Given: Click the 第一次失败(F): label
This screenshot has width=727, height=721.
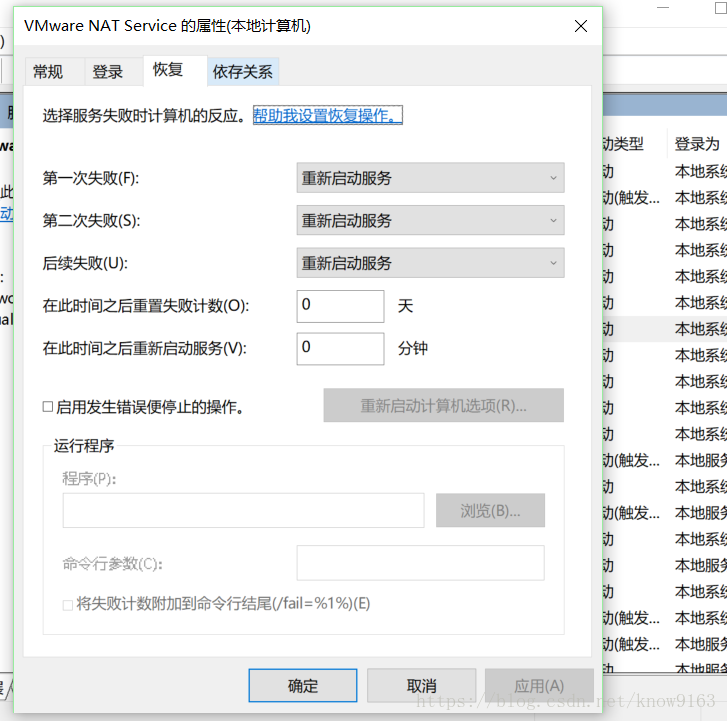Looking at the screenshot, I should click(91, 178).
